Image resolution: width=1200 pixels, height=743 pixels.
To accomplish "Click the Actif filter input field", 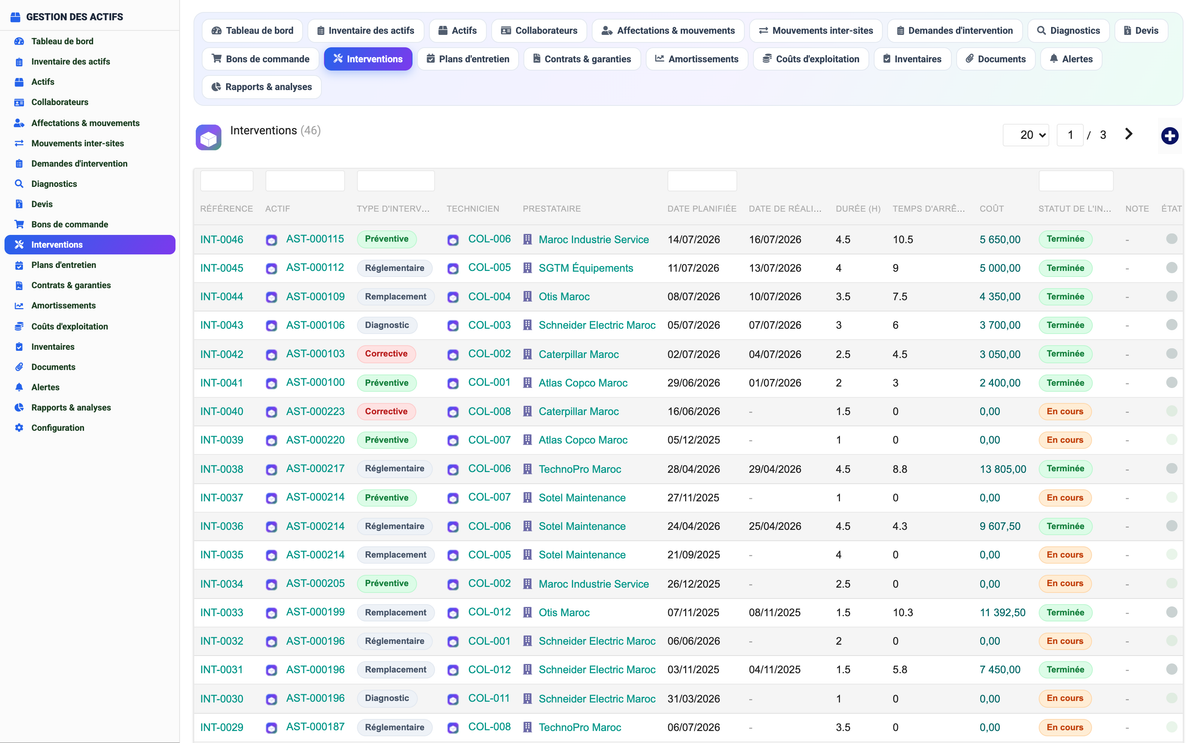I will coord(305,181).
